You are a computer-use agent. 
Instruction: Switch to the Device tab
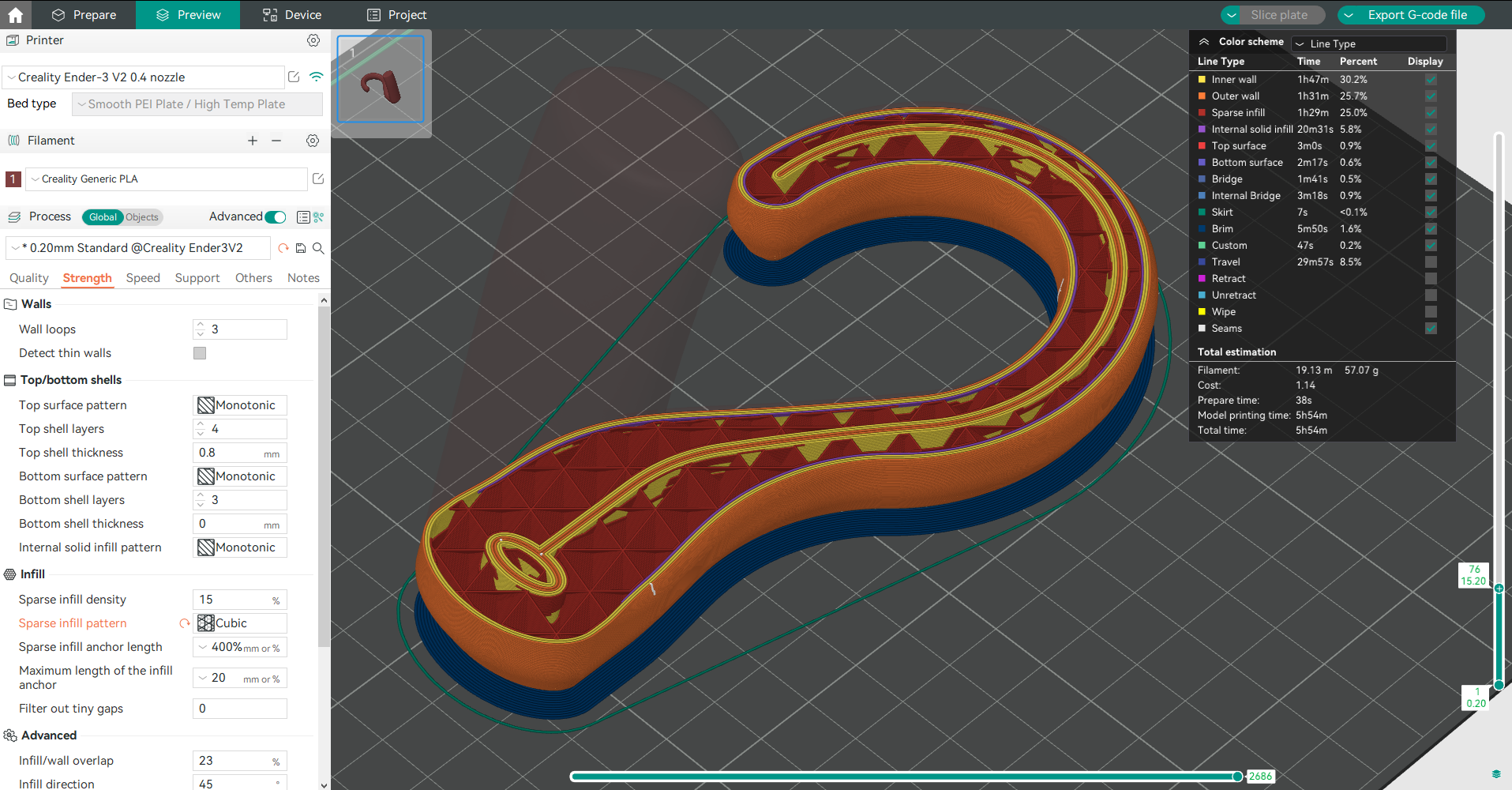point(292,15)
